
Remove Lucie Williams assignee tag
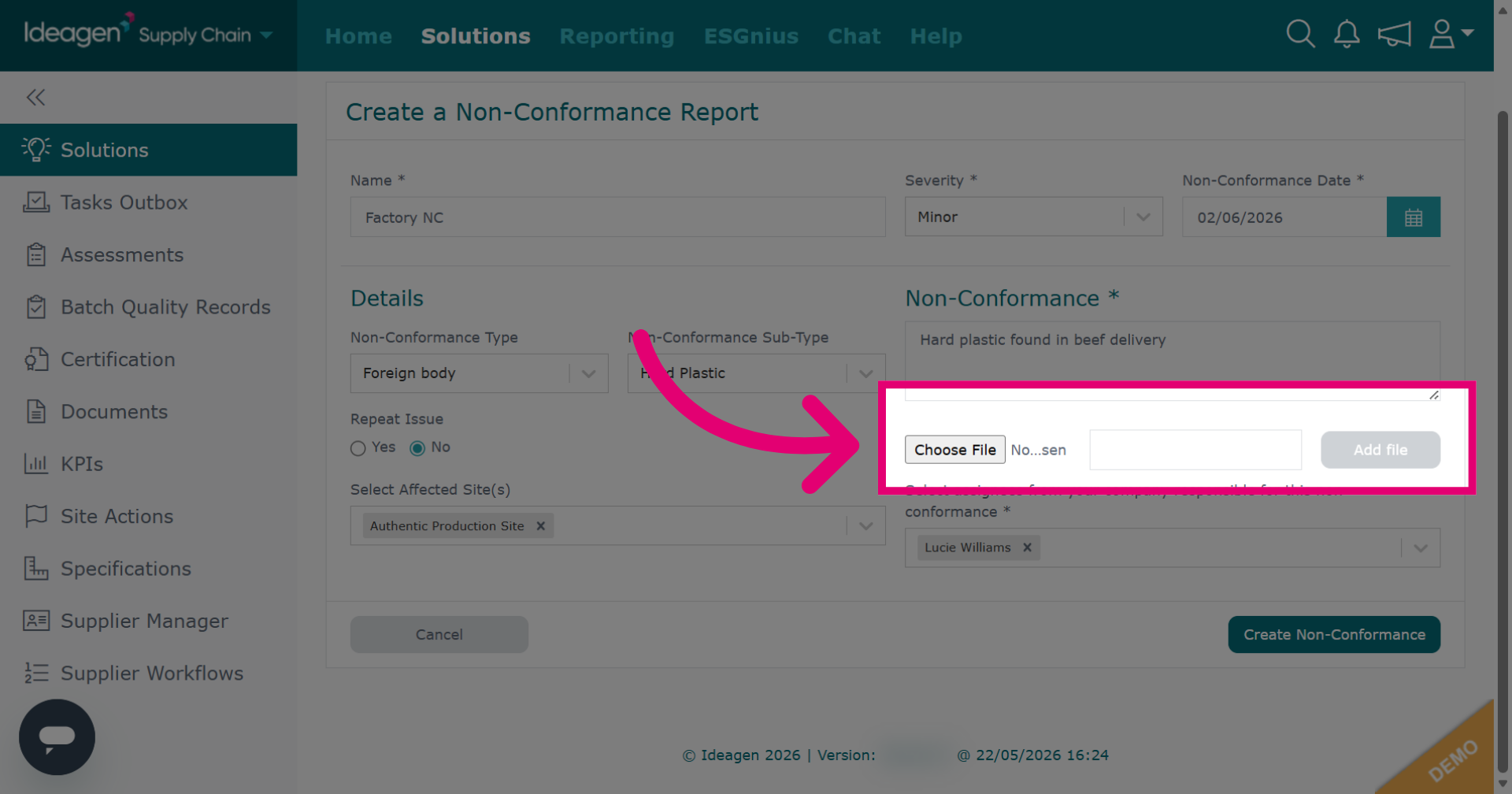click(x=1027, y=547)
